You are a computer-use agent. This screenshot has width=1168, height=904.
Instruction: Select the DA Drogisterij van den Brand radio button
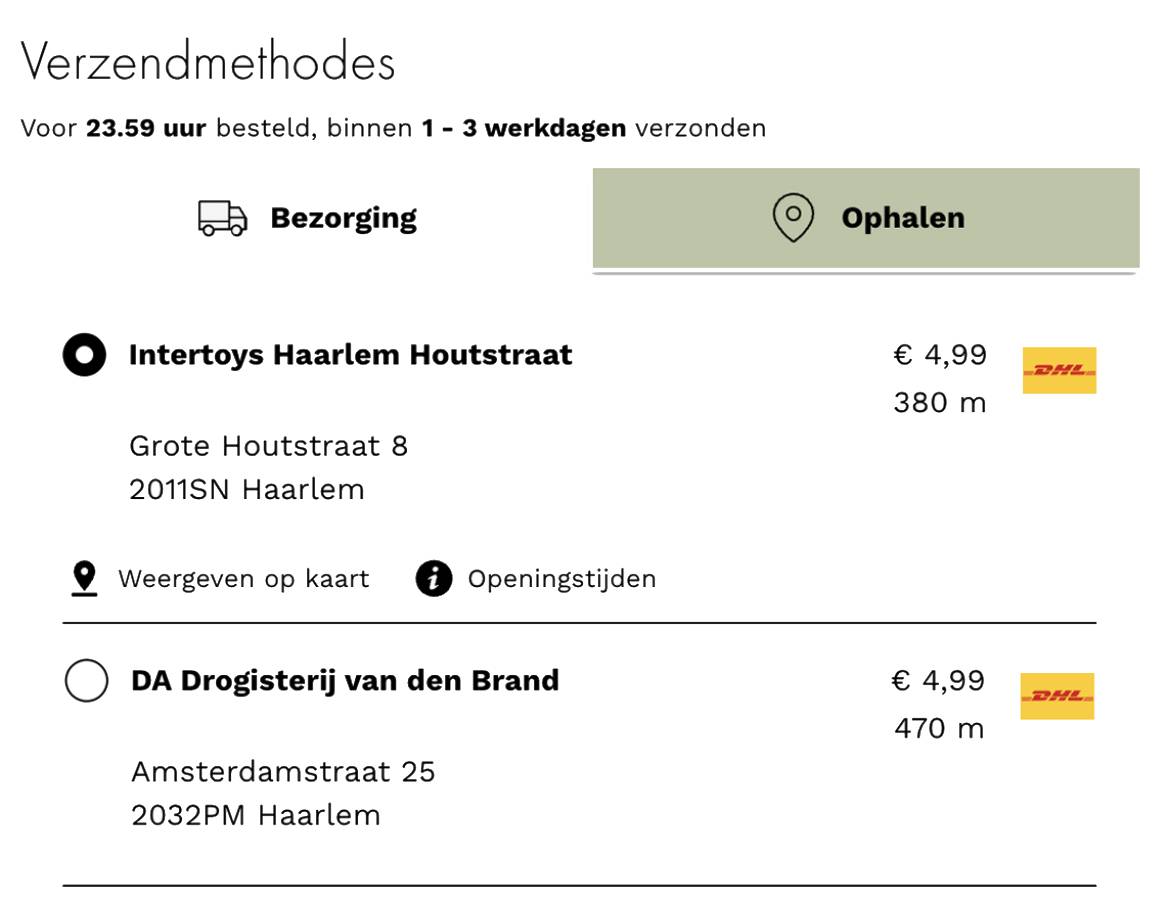pos(86,681)
